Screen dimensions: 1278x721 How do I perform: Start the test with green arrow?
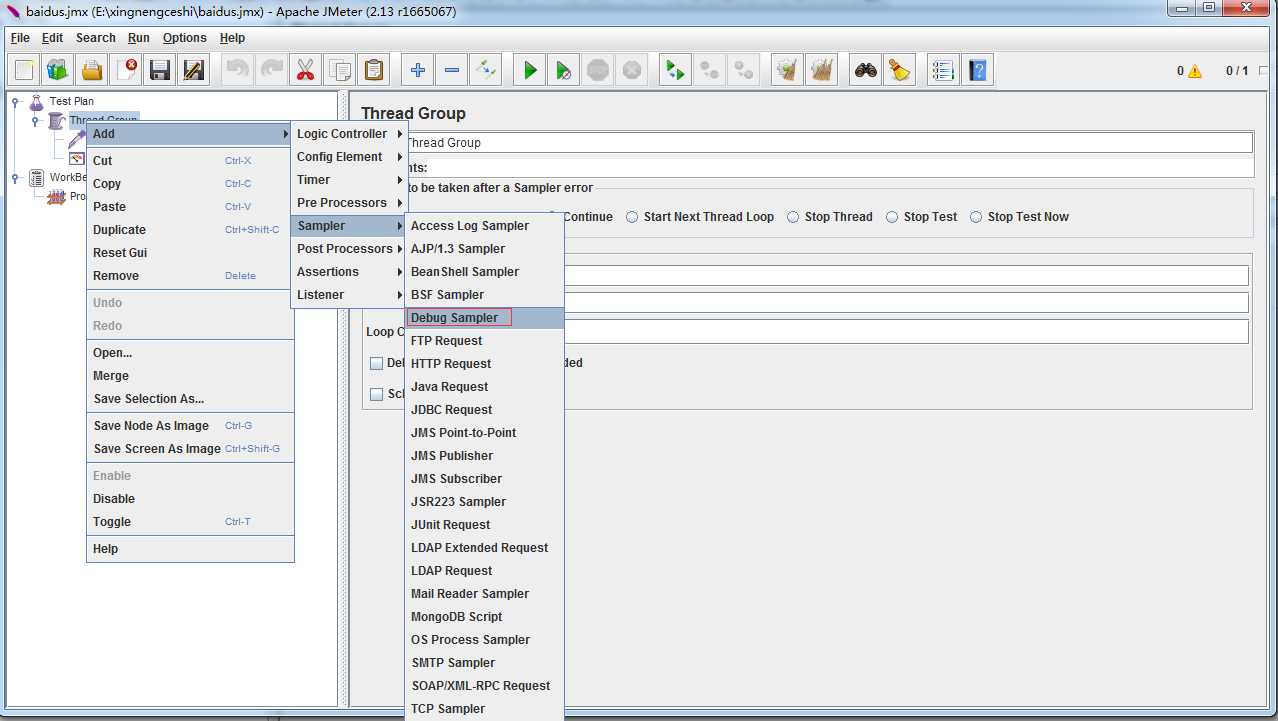click(530, 70)
